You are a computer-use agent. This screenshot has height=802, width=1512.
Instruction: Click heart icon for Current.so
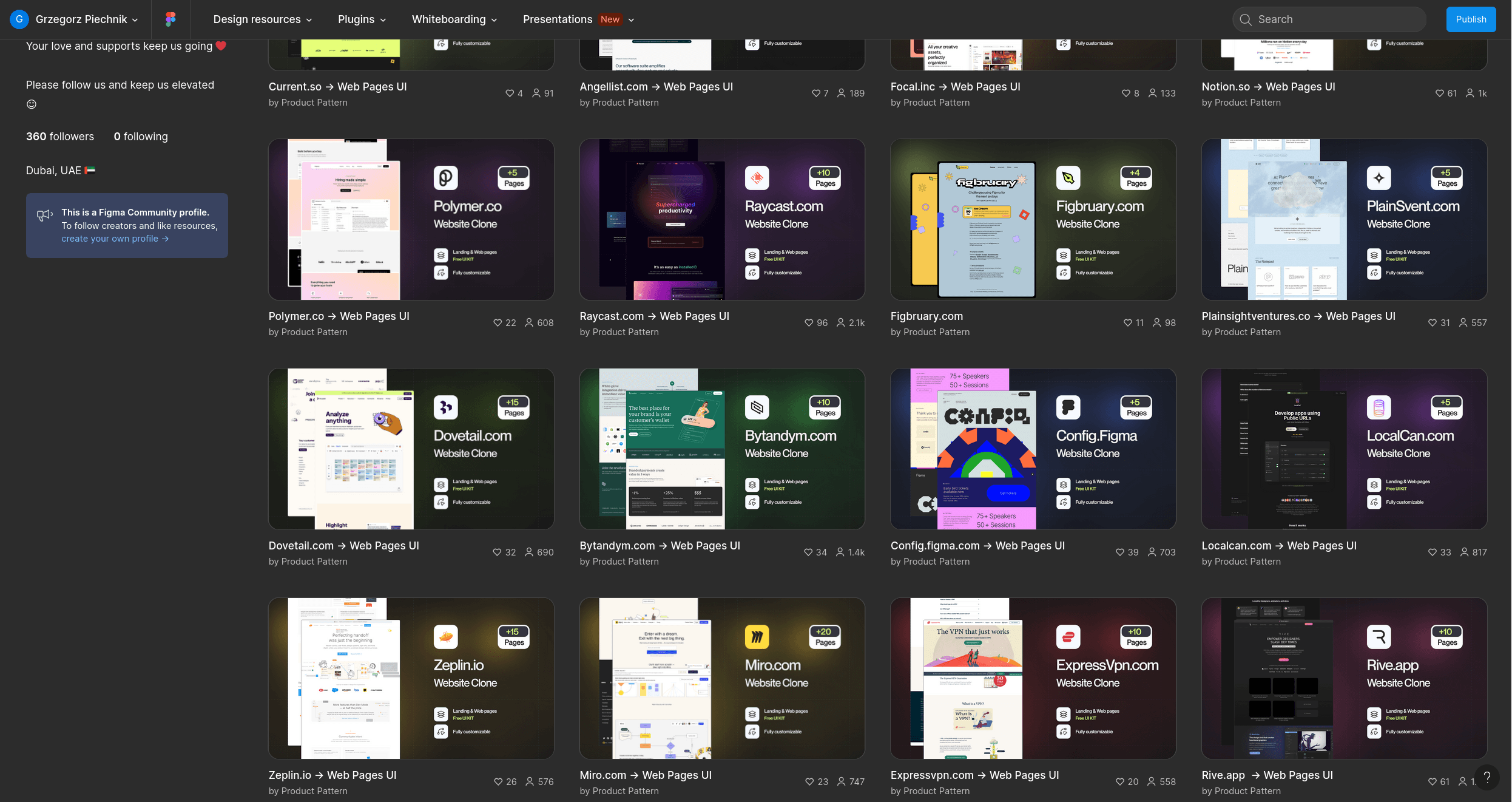click(x=510, y=93)
